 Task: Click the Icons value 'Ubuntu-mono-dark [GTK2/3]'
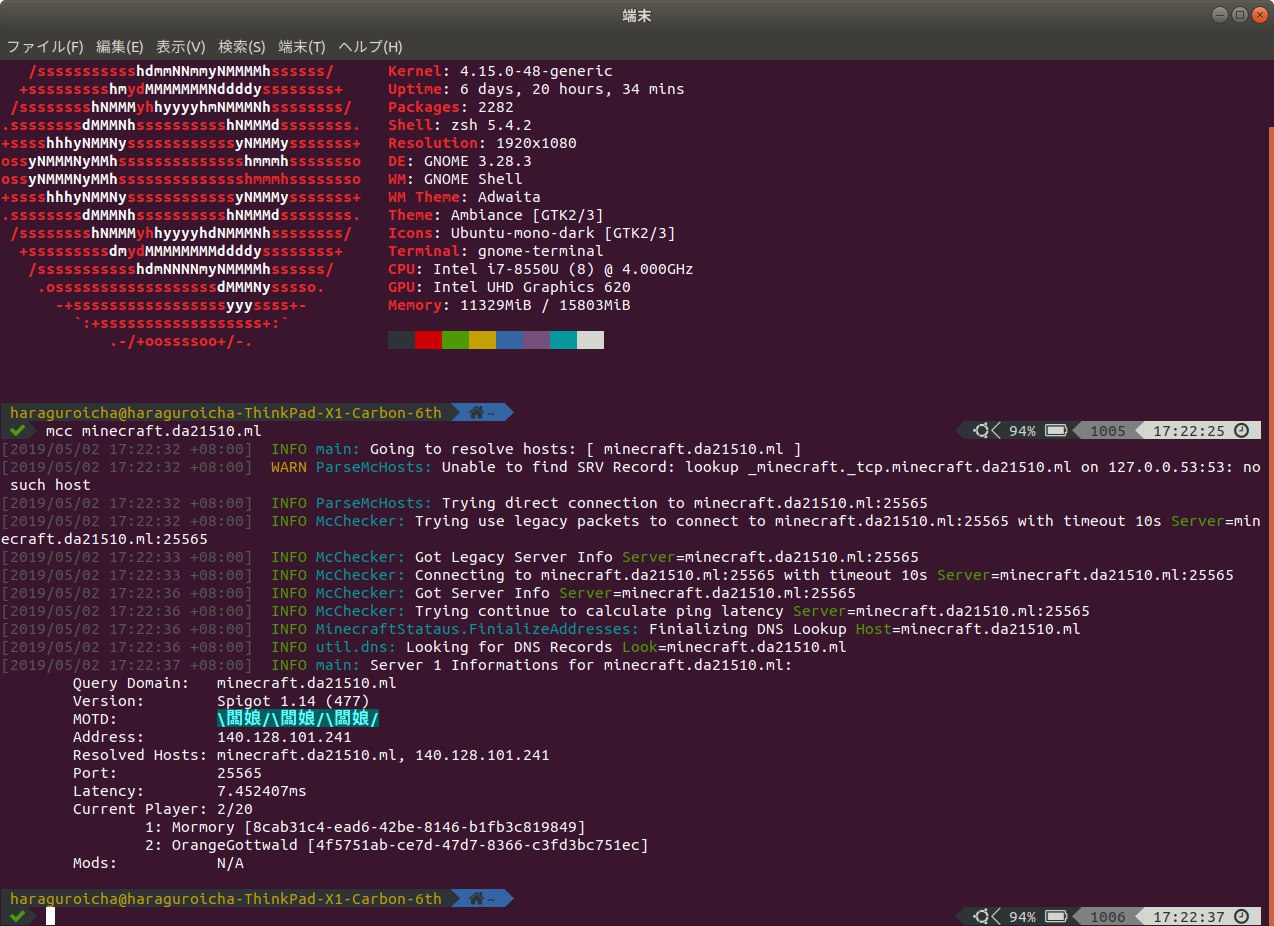(562, 233)
